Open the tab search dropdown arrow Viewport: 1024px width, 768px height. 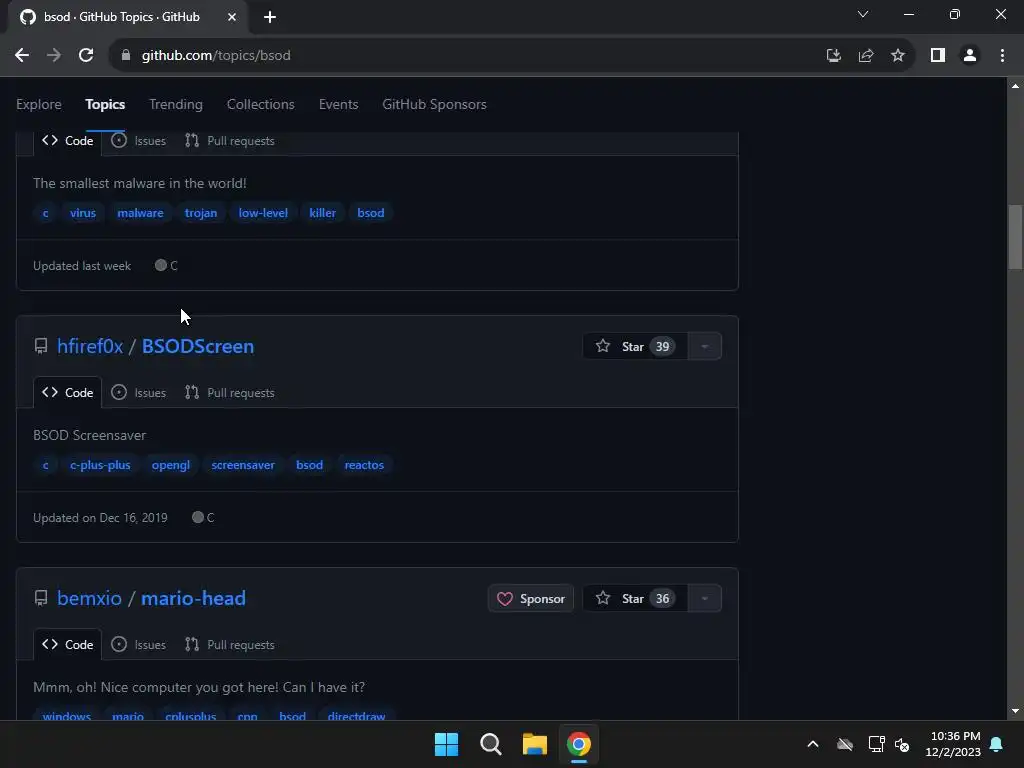(863, 14)
